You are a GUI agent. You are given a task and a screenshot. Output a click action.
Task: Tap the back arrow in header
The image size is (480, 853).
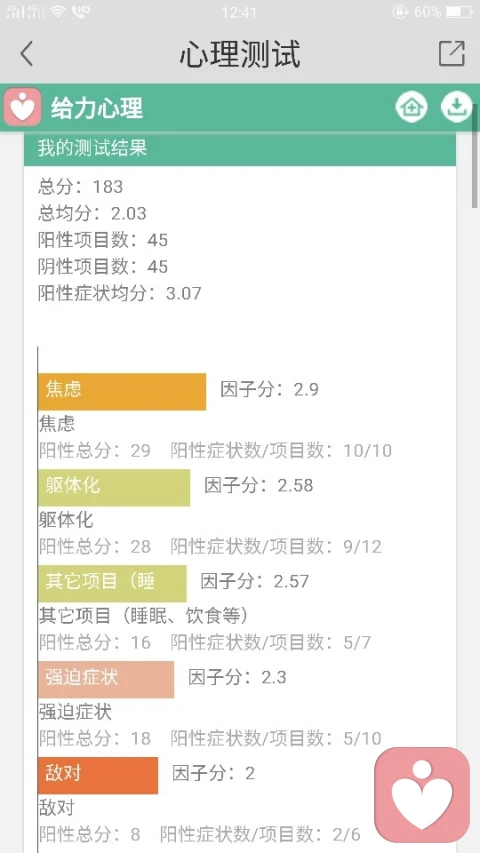tap(26, 54)
